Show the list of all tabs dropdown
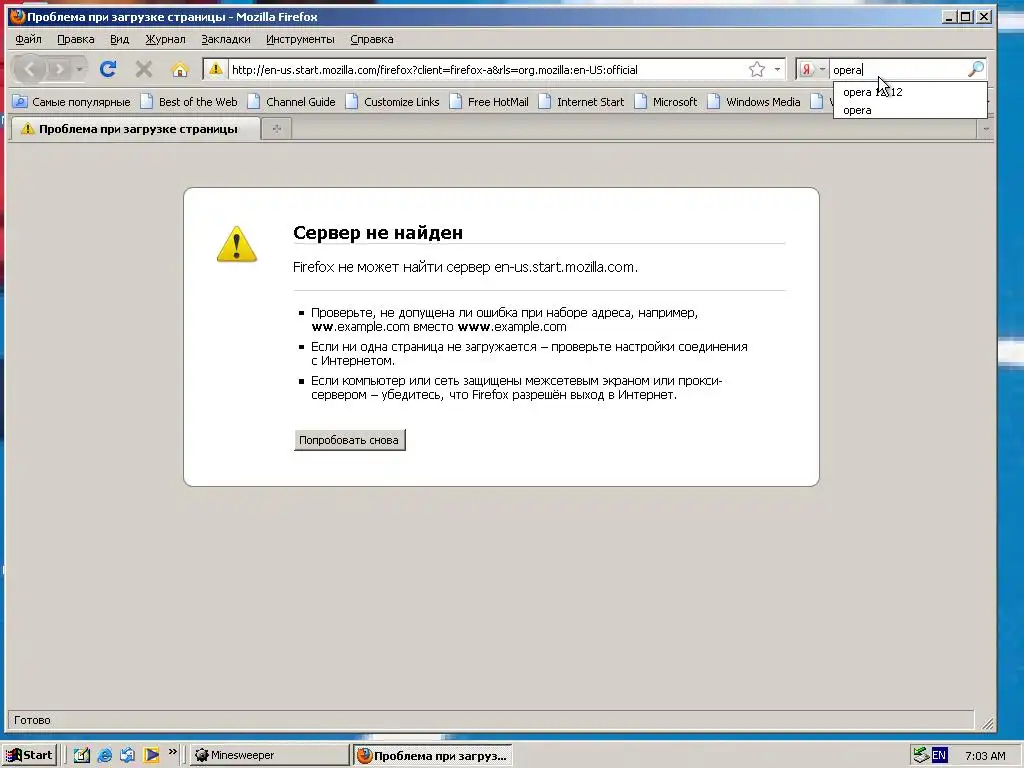 point(985,129)
